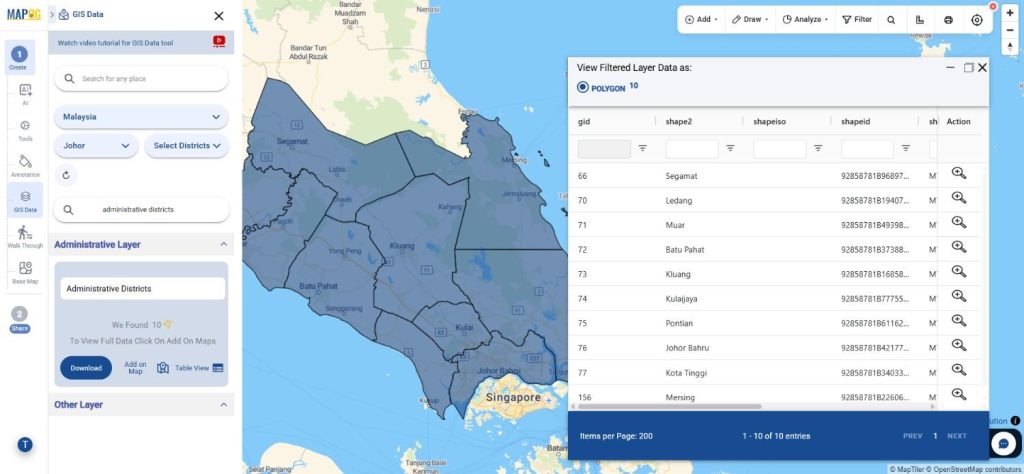This screenshot has height=474, width=1024.
Task: Open the chat support bubble
Action: pos(1004,443)
